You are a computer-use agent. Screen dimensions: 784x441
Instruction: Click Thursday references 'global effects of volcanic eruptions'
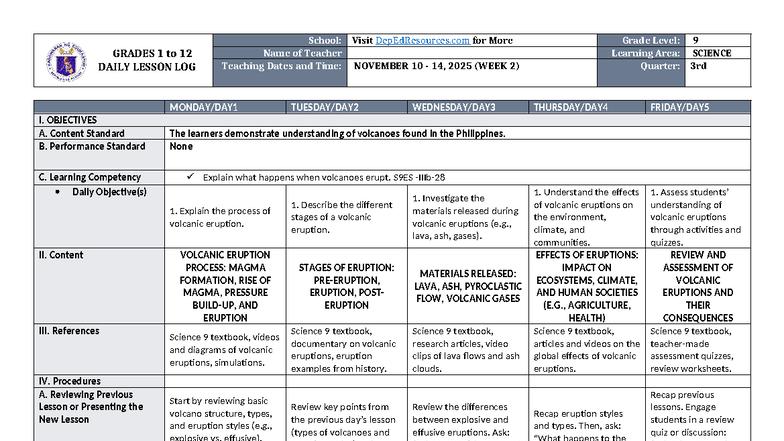[586, 350]
